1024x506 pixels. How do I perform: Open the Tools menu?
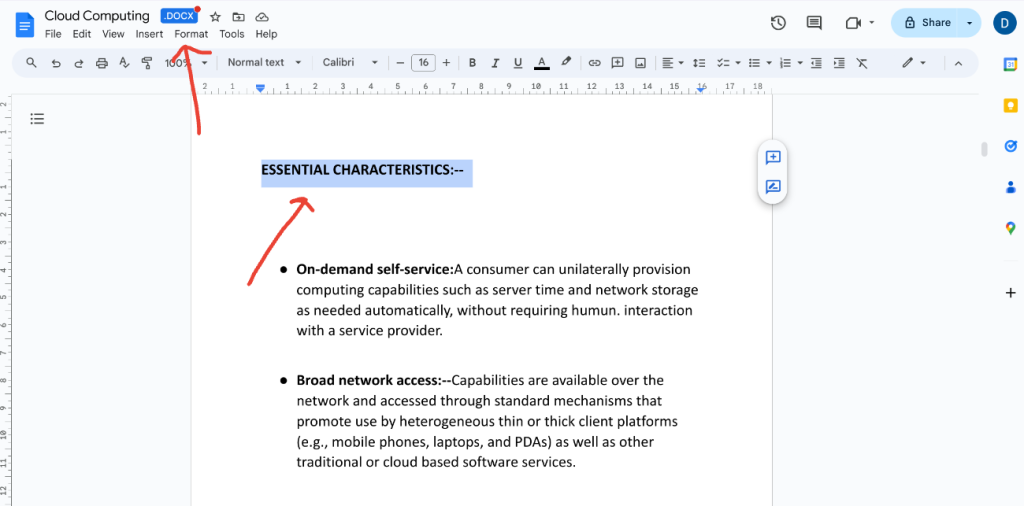tap(232, 34)
